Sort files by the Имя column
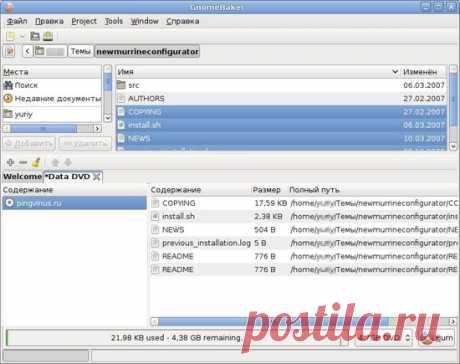The width and height of the screenshot is (460, 364). 257,72
